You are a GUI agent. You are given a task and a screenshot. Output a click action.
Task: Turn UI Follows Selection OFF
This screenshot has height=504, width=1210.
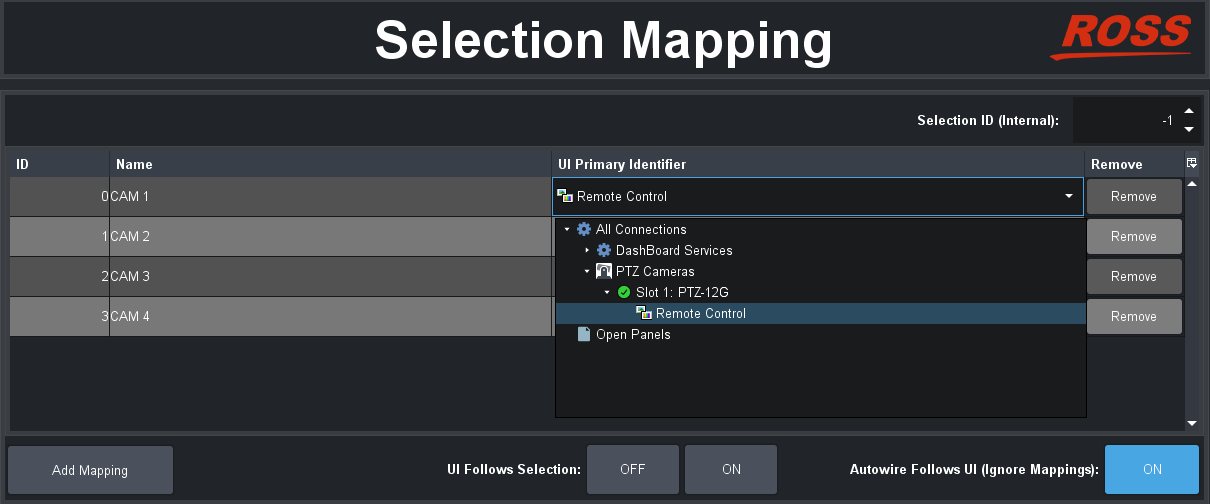tap(632, 470)
